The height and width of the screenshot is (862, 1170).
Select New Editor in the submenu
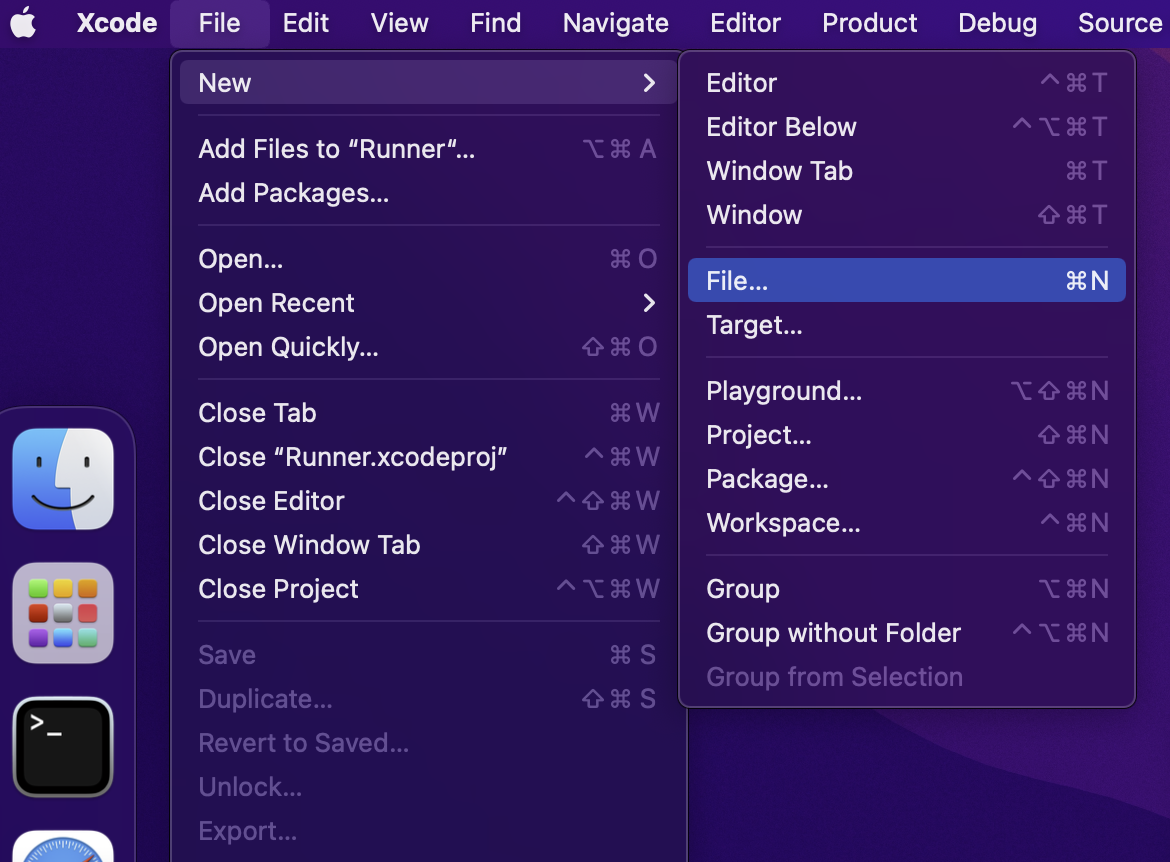click(907, 82)
